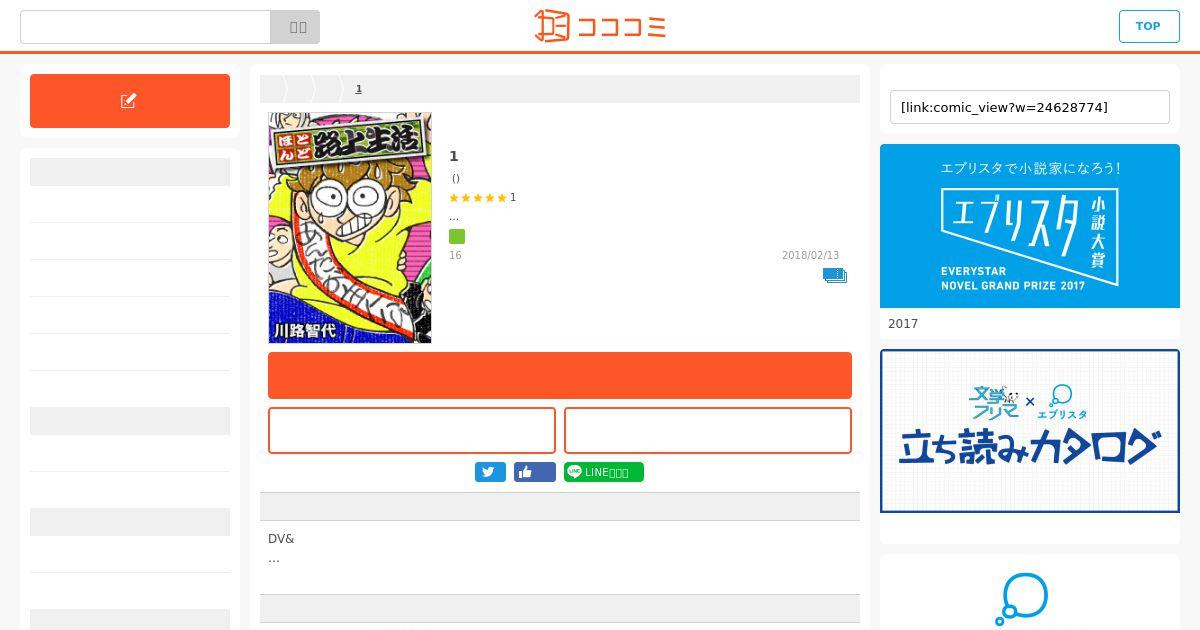Open the comic cover thumbnail by 川路智代
Image resolution: width=1200 pixels, height=630 pixels.
[x=350, y=228]
